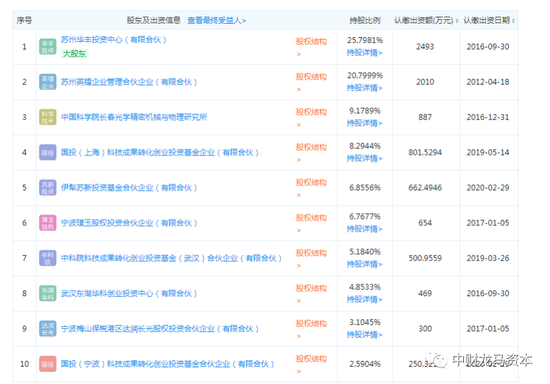Viewport: 550px width, 384px height.
Task: Select the 500.9559 capital amount cell
Action: coord(425,258)
